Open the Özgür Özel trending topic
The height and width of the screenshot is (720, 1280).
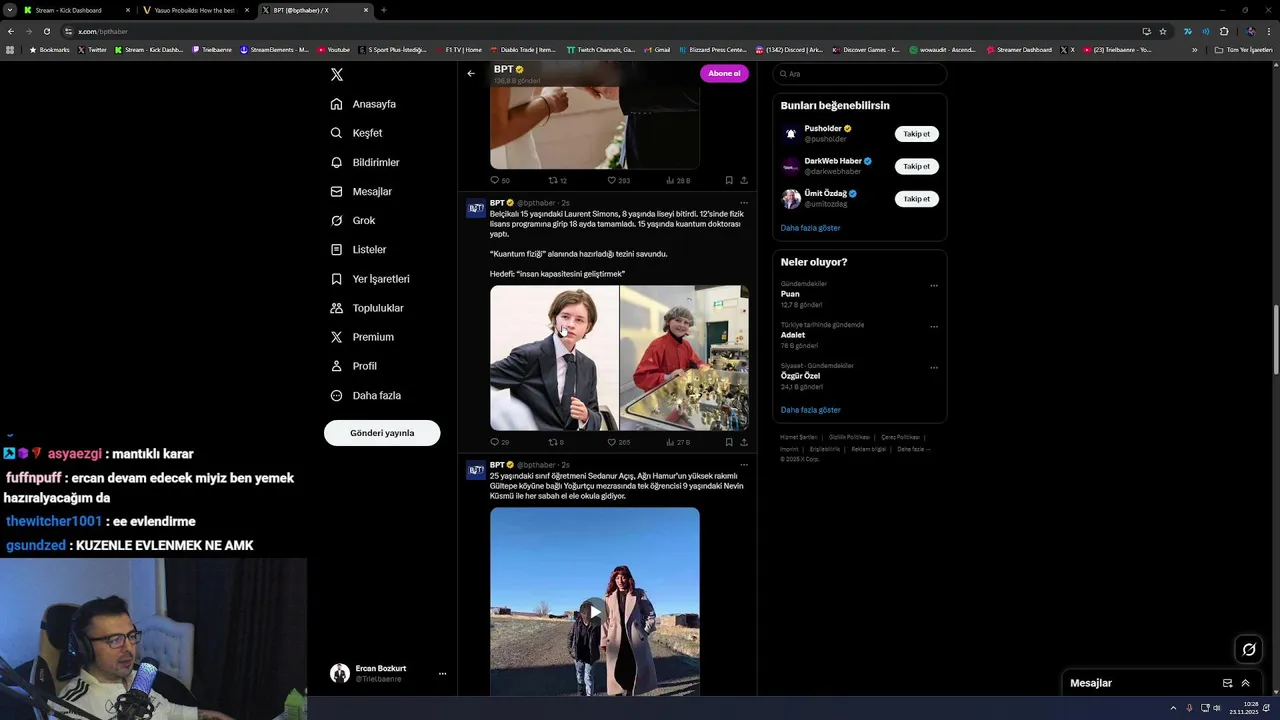click(800, 376)
